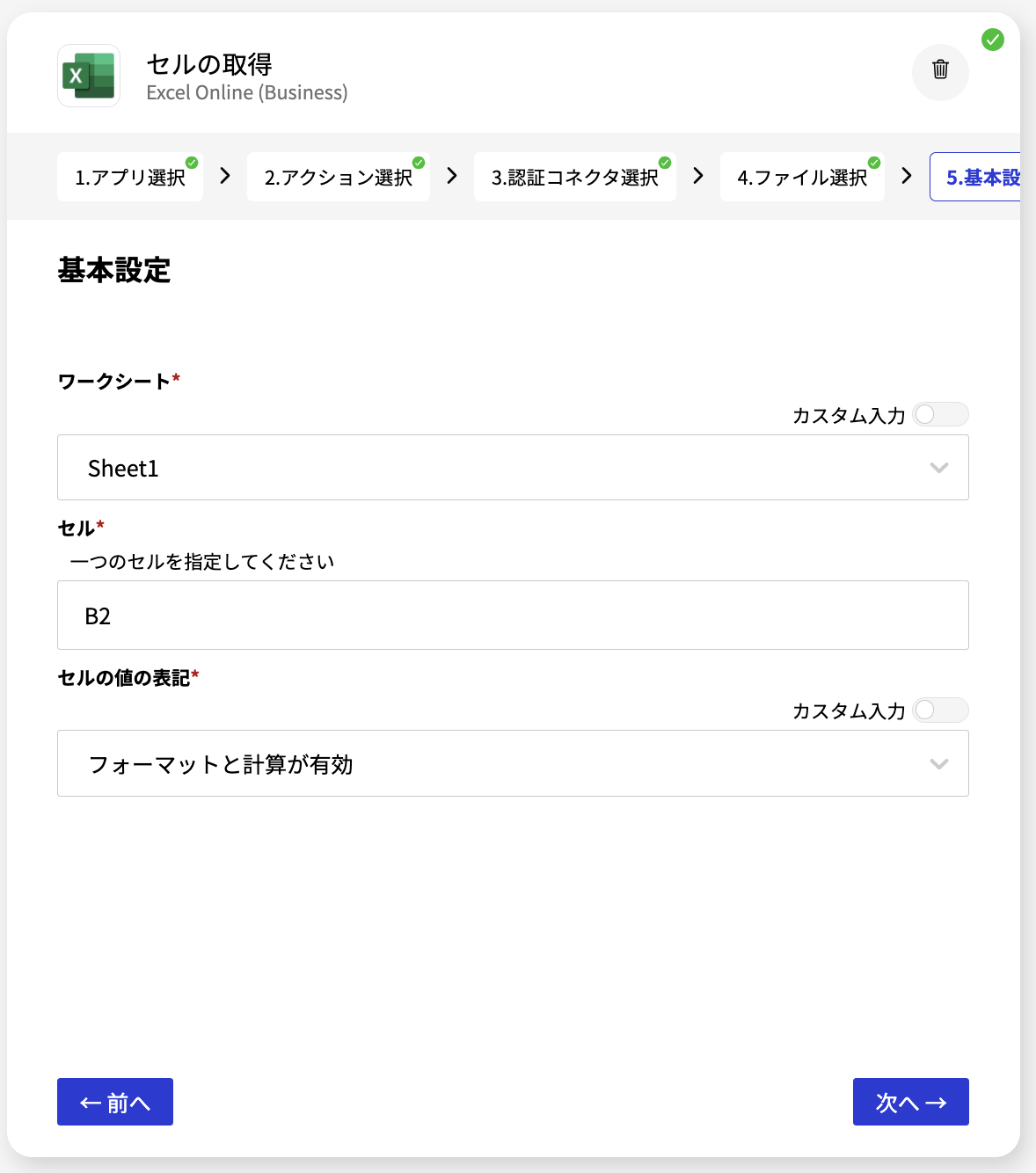Toggle カスタム入力 for セルの値の表記

tap(941, 710)
